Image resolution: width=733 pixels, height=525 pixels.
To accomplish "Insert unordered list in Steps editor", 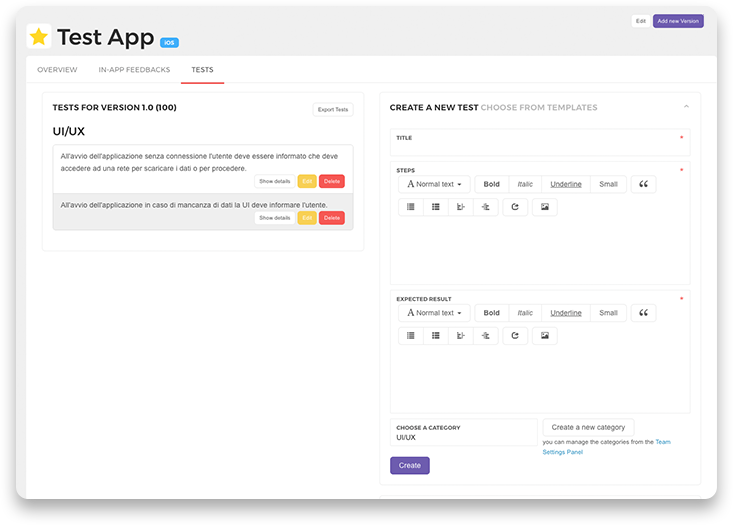I will click(411, 207).
